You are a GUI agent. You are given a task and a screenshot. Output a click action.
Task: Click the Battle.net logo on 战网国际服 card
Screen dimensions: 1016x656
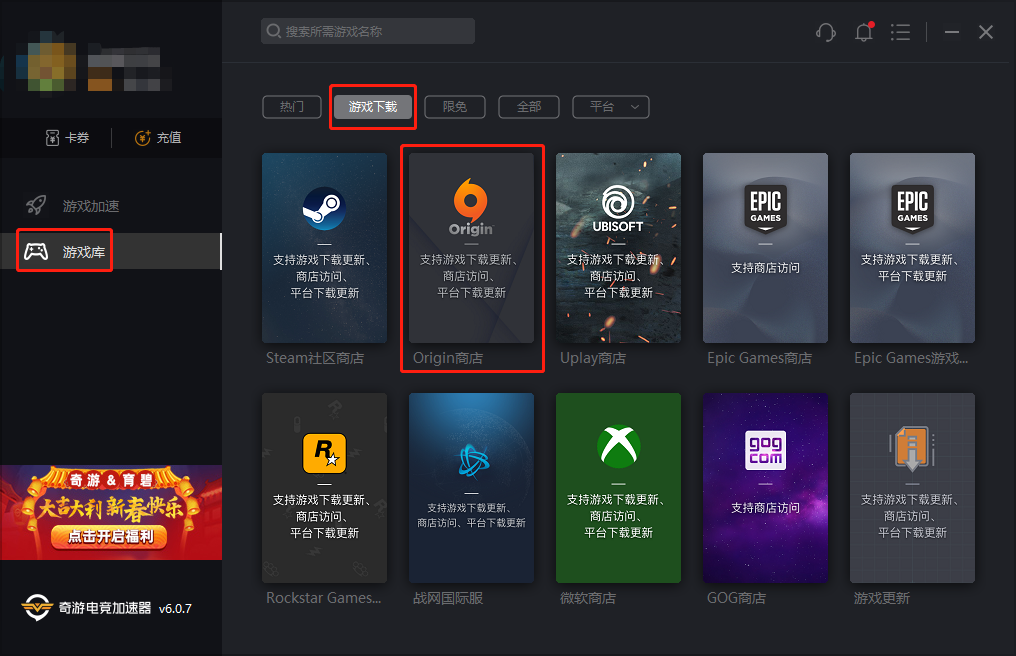471,460
